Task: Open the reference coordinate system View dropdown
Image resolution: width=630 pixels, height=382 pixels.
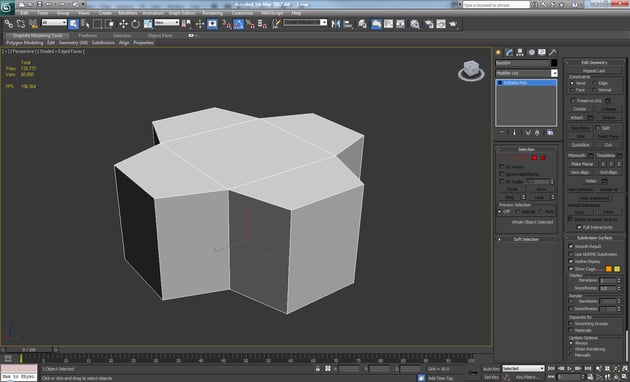Action: coord(166,22)
